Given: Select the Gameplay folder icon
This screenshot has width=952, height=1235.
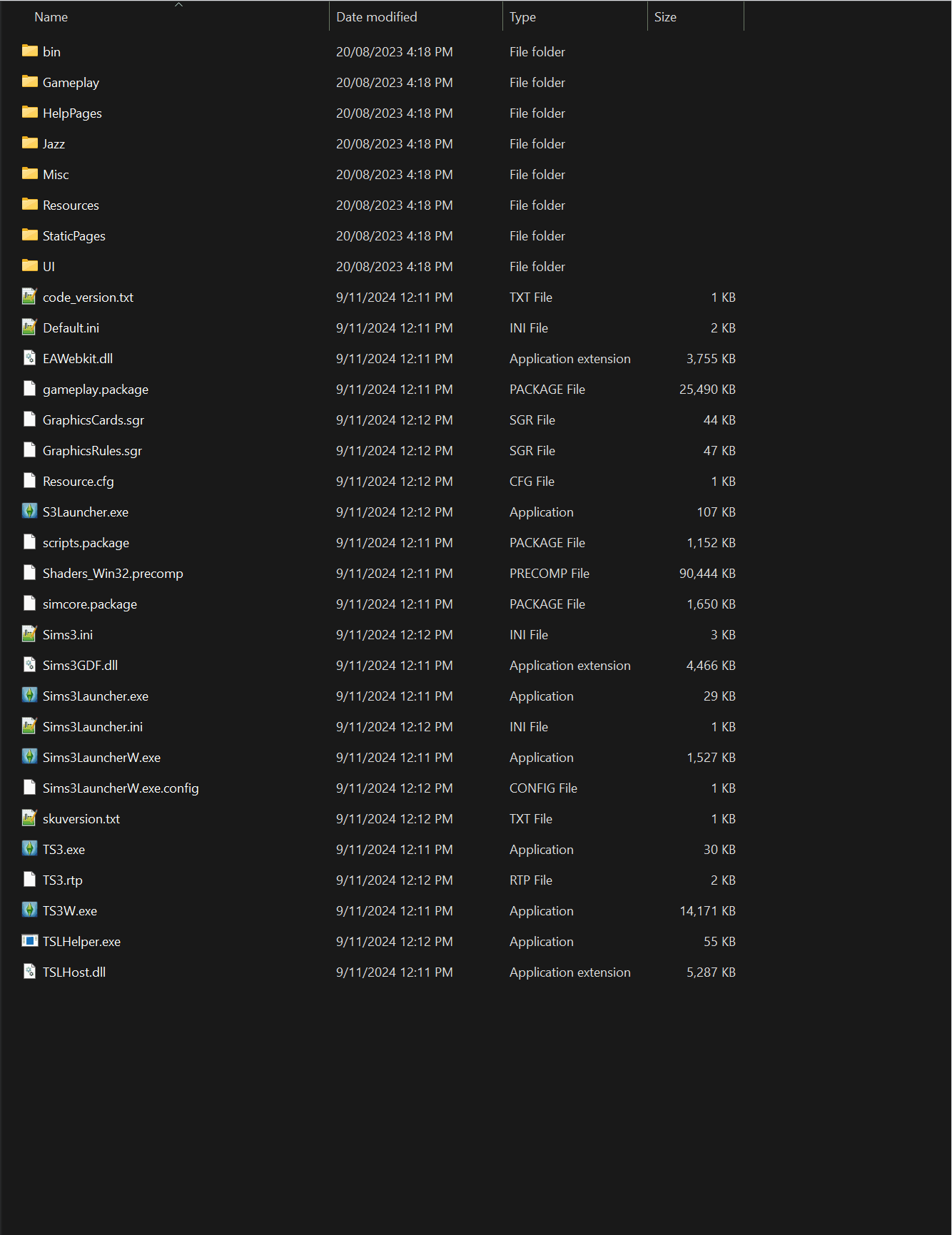Looking at the screenshot, I should coord(29,81).
